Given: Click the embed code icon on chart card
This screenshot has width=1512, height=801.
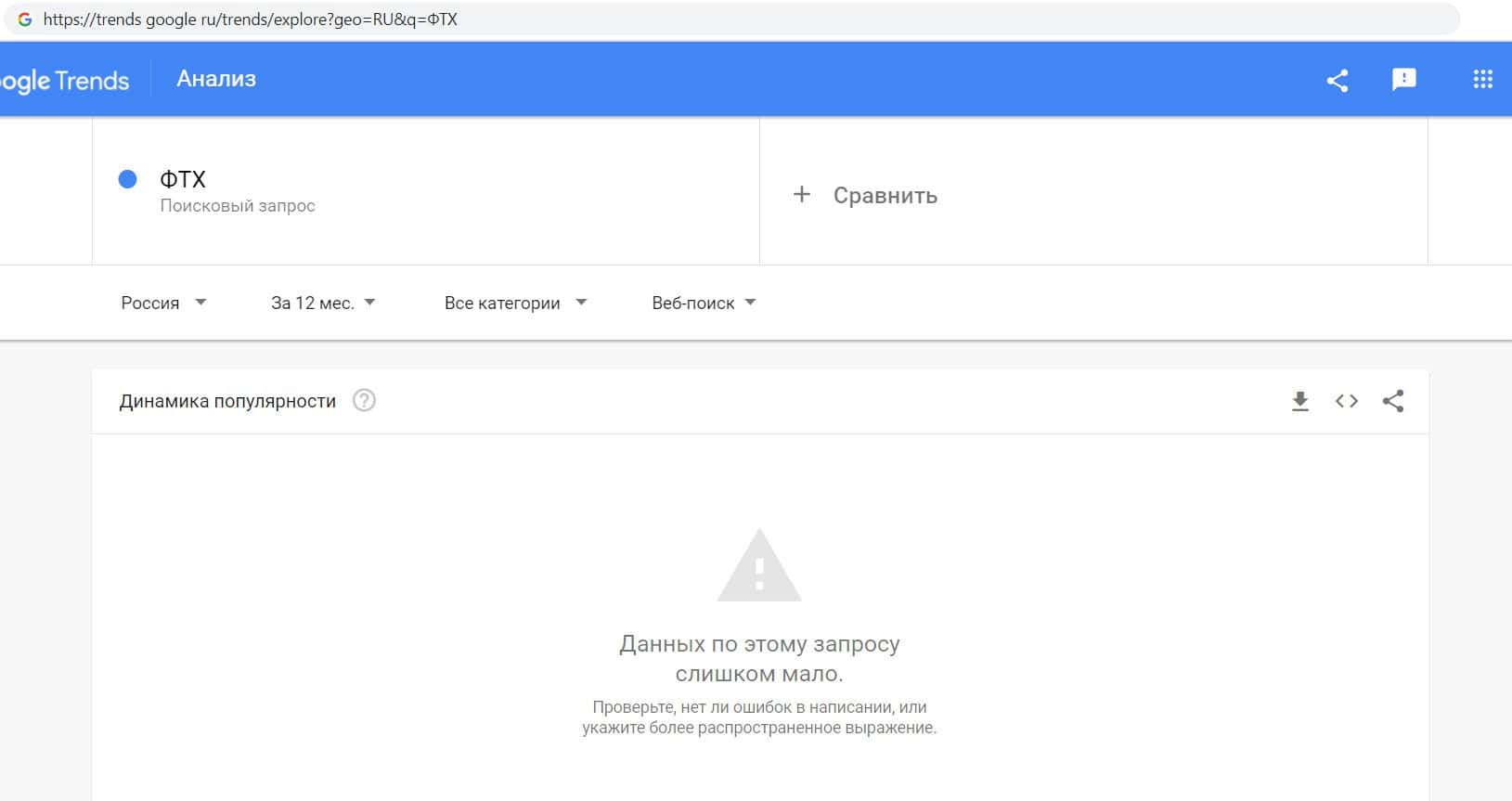Looking at the screenshot, I should (x=1346, y=401).
